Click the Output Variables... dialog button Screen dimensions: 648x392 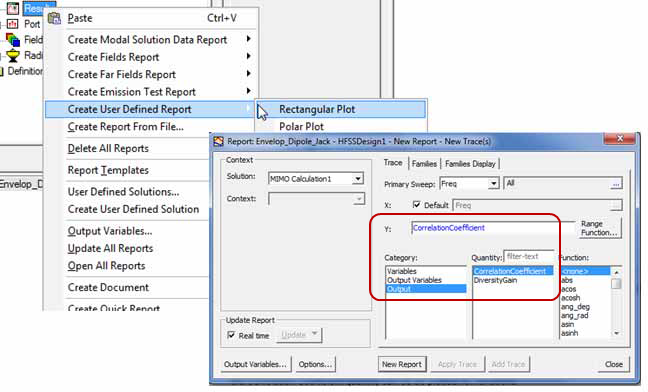tap(255, 364)
